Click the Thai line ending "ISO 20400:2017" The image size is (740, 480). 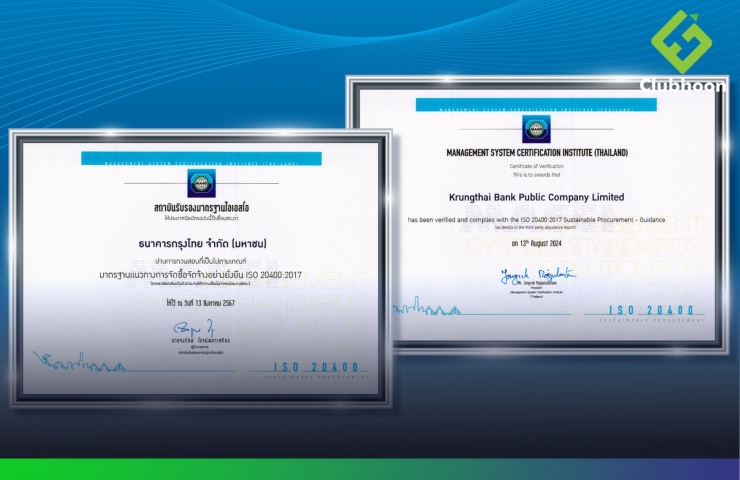[x=201, y=275]
